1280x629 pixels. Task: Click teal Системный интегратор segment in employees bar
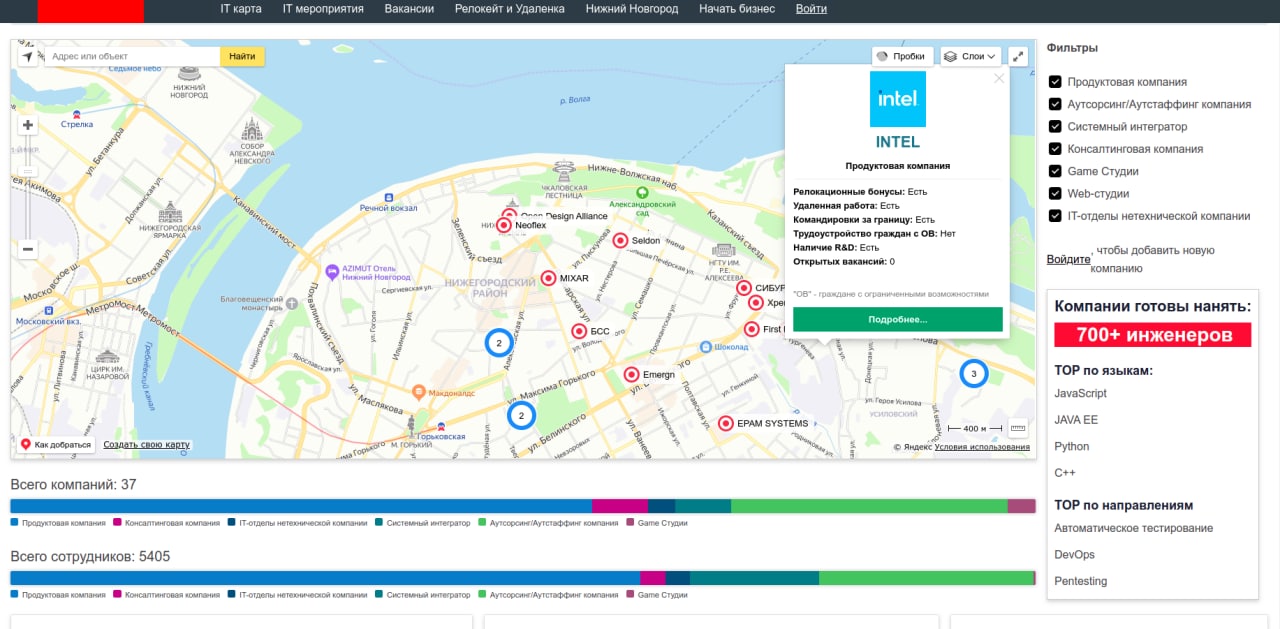pyautogui.click(x=754, y=578)
